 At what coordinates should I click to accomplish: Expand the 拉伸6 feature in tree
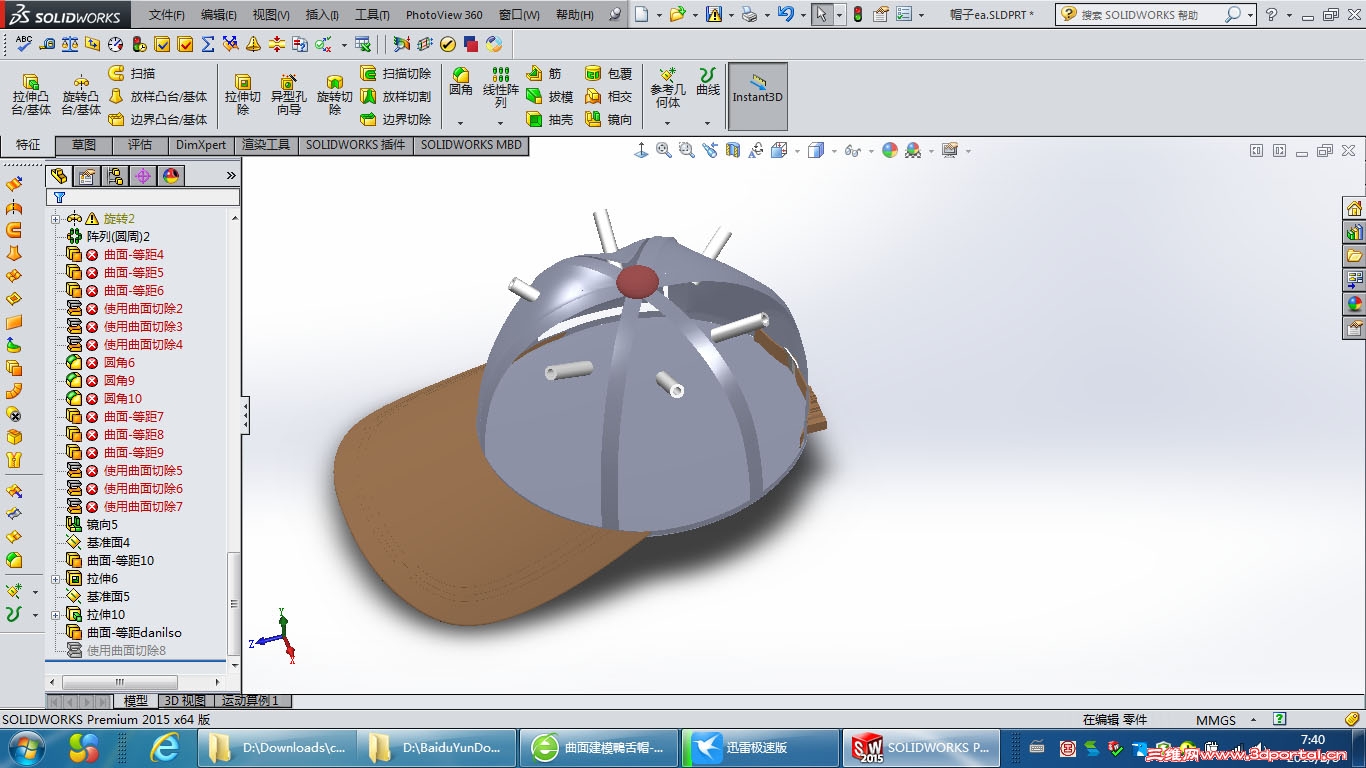click(55, 579)
